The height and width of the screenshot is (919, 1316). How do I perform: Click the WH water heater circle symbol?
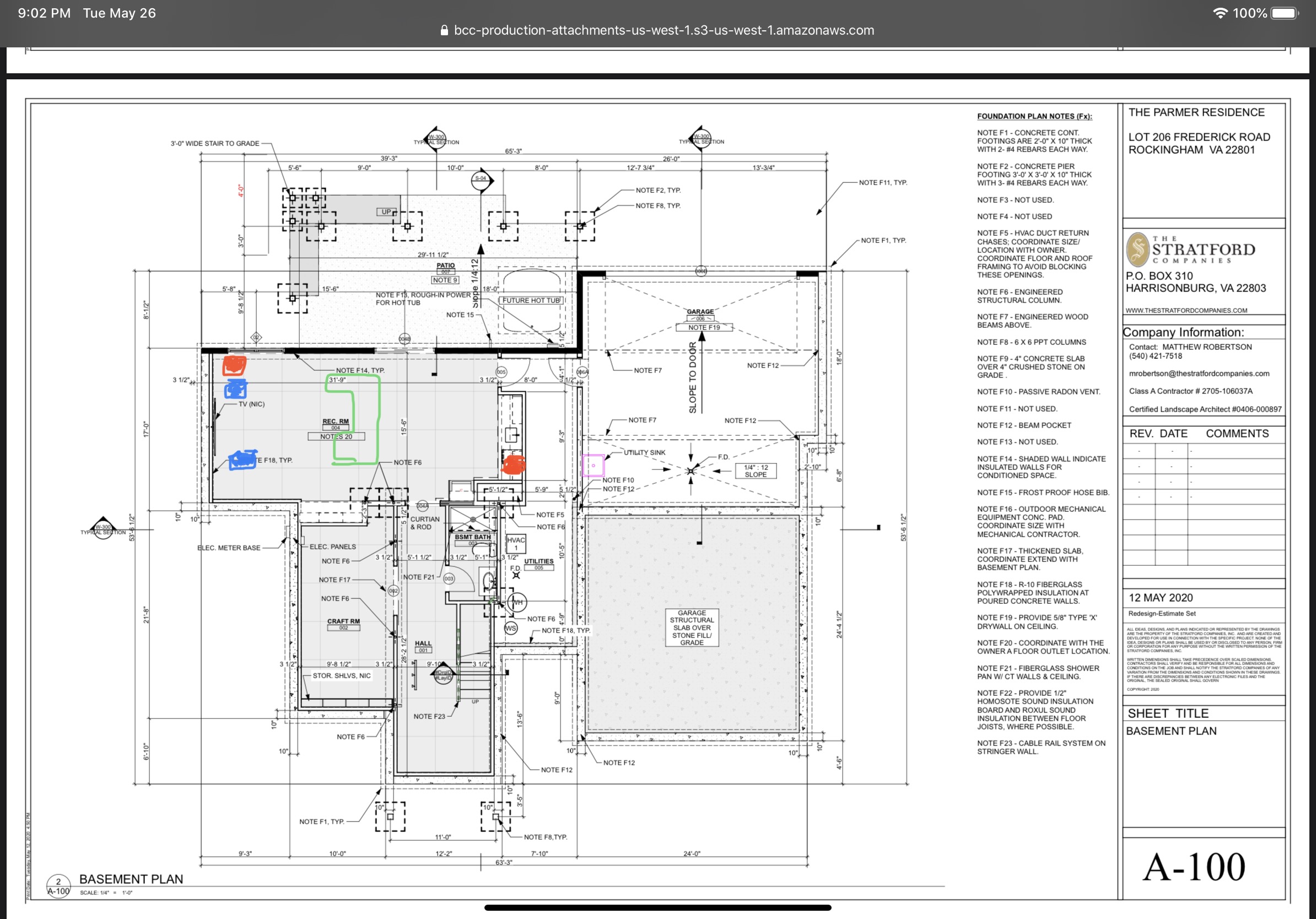pos(517,602)
